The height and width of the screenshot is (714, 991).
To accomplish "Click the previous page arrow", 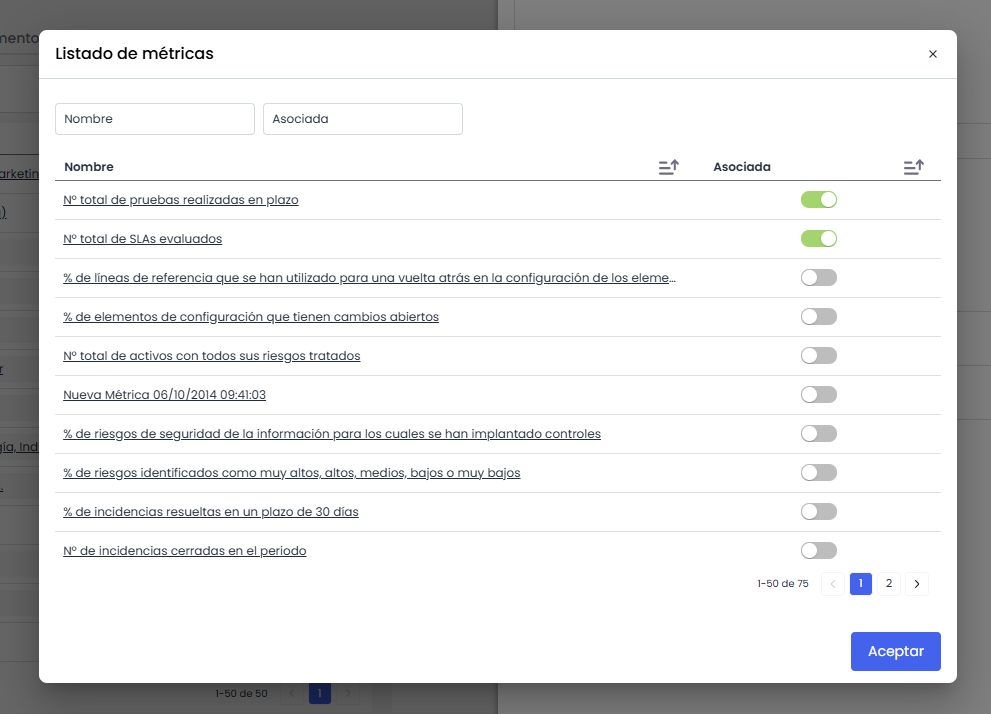I will [x=832, y=584].
